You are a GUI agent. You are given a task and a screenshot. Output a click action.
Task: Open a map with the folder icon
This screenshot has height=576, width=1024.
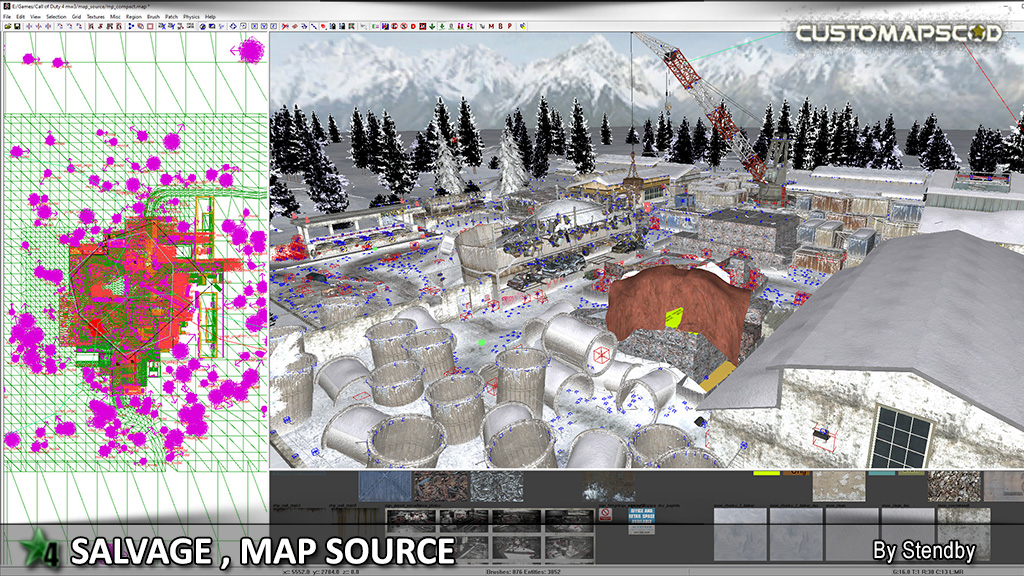[x=8, y=26]
